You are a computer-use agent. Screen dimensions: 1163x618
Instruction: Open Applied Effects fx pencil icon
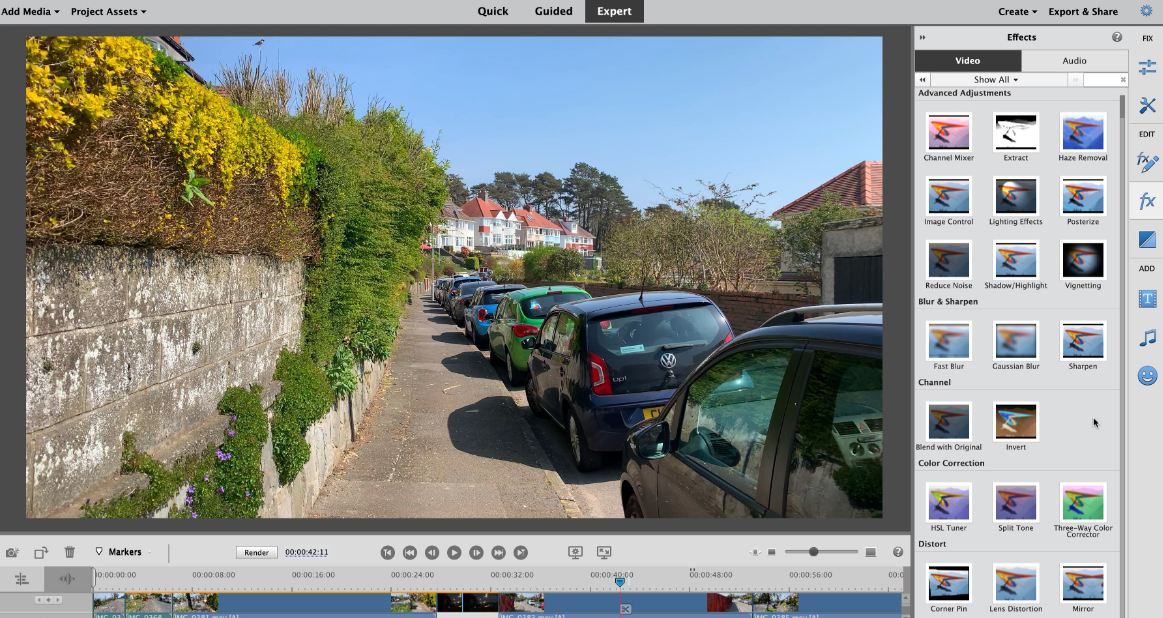coord(1147,162)
